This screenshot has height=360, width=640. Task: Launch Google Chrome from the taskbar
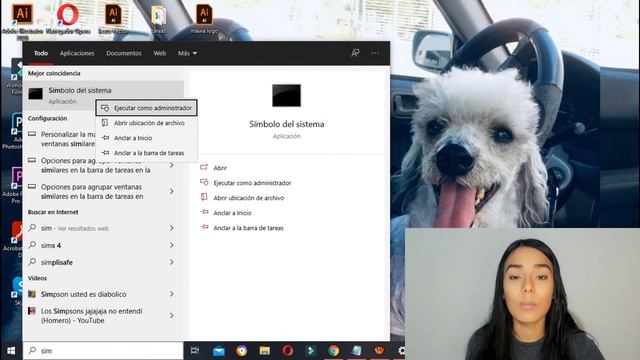point(333,351)
